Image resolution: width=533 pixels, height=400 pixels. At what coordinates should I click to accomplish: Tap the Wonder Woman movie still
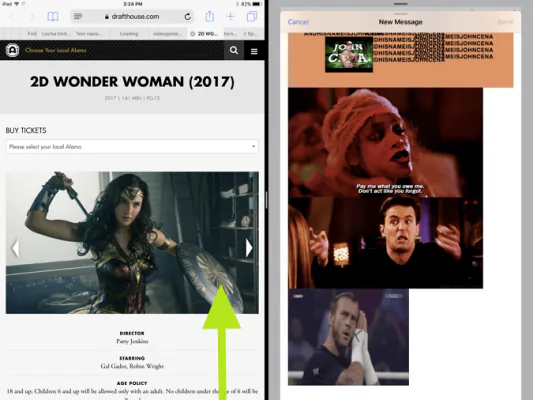tap(132, 243)
